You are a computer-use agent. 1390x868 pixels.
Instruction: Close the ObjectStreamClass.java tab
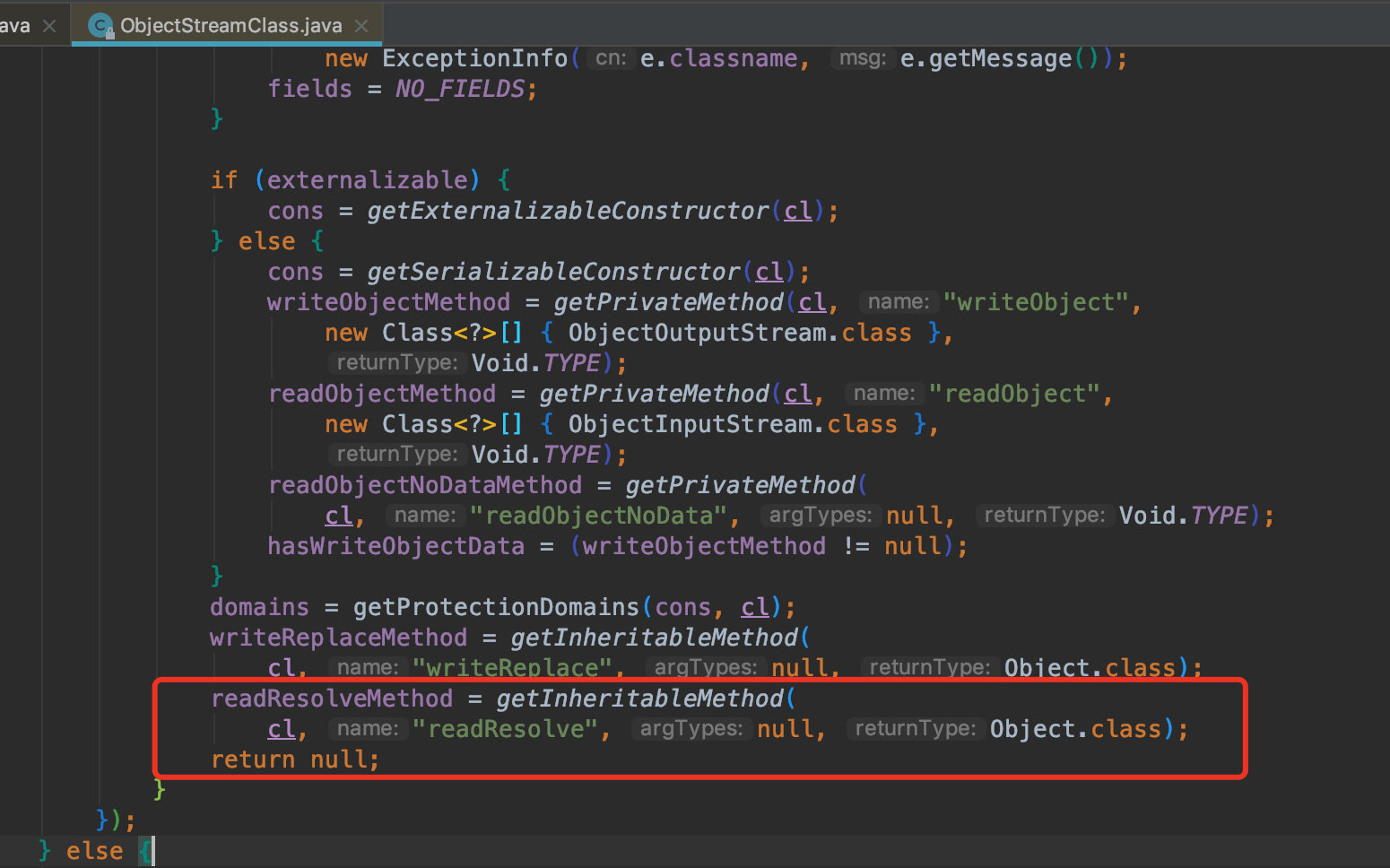point(361,26)
